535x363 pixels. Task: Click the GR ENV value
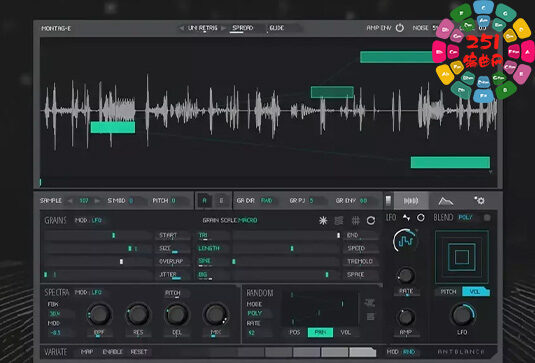coord(363,201)
